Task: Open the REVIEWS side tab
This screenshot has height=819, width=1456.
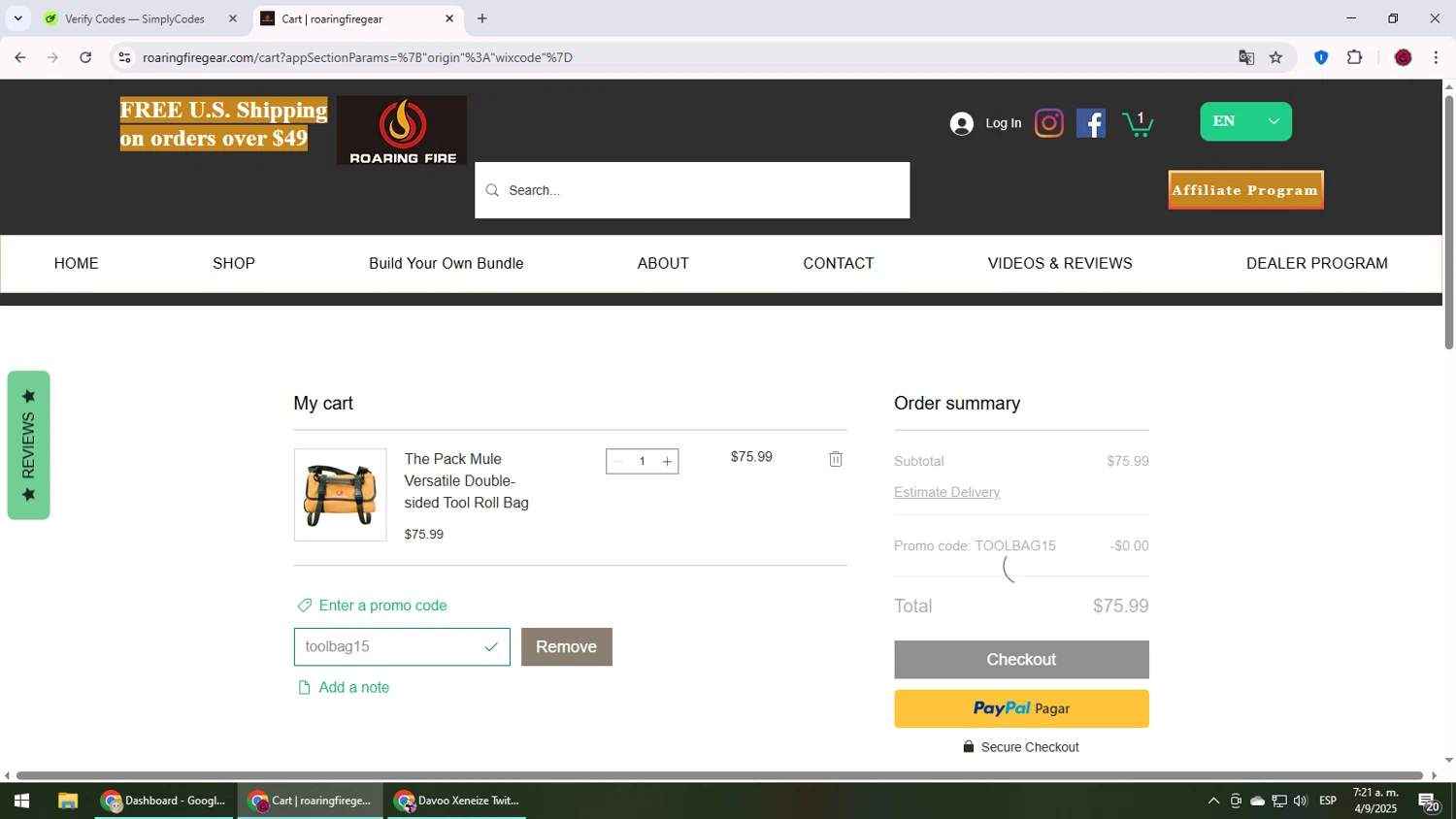Action: coord(28,445)
